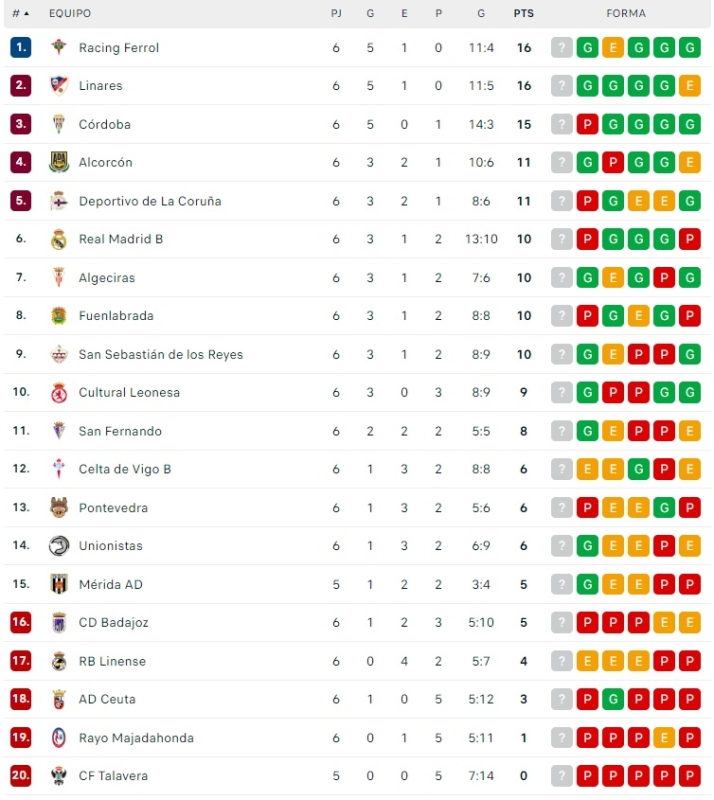Click the EQUIPO column header
Screen dimensions: 714x800
69,14
